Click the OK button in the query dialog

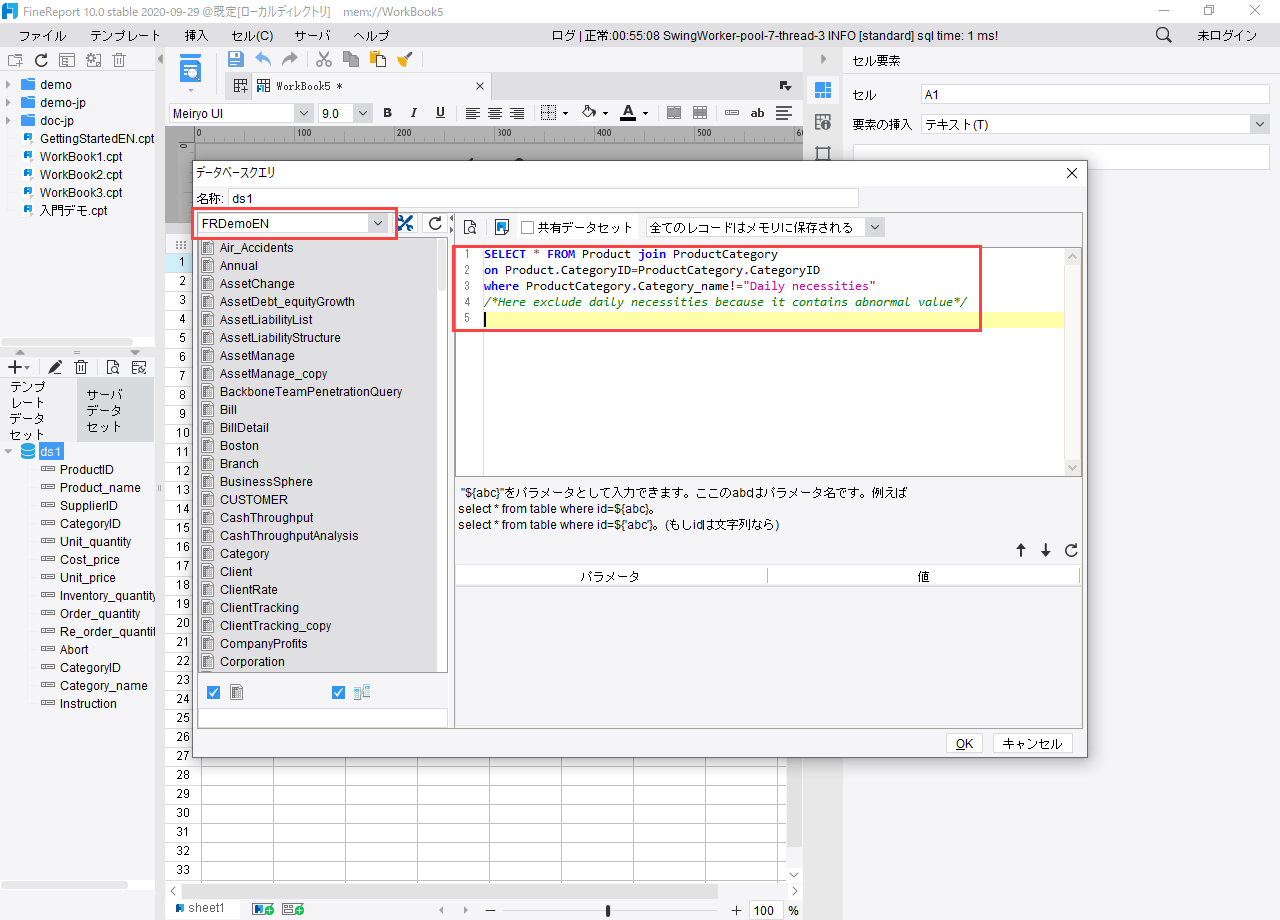(964, 743)
